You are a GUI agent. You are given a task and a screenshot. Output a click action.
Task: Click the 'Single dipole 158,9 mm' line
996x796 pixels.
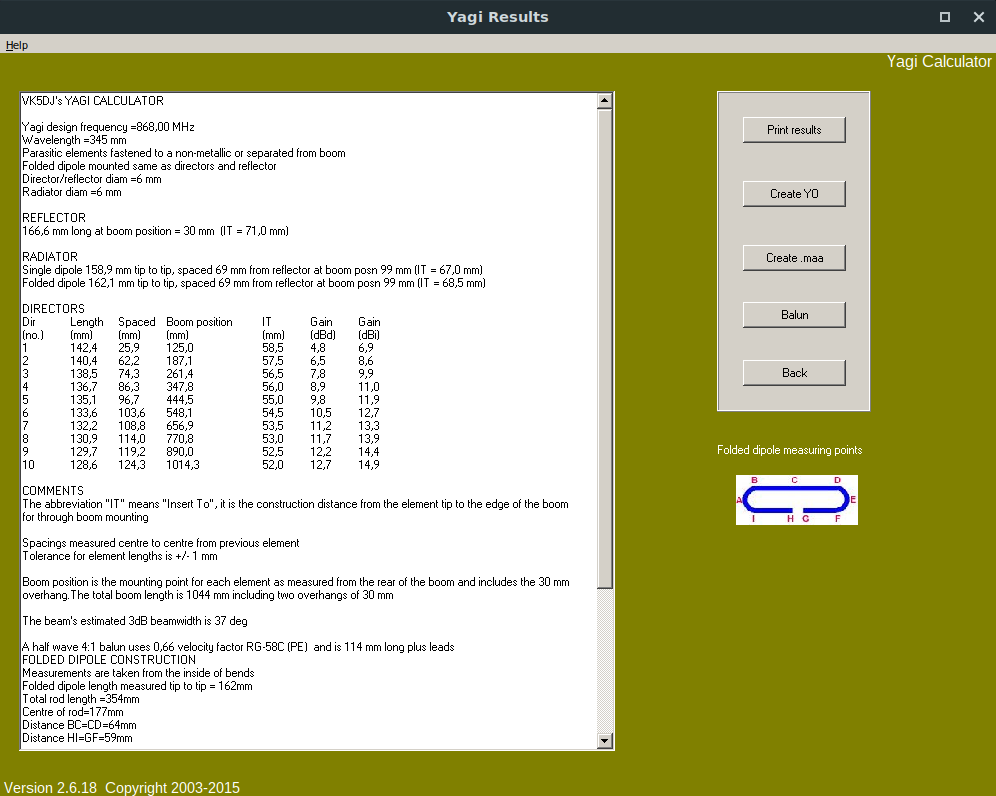coord(252,270)
